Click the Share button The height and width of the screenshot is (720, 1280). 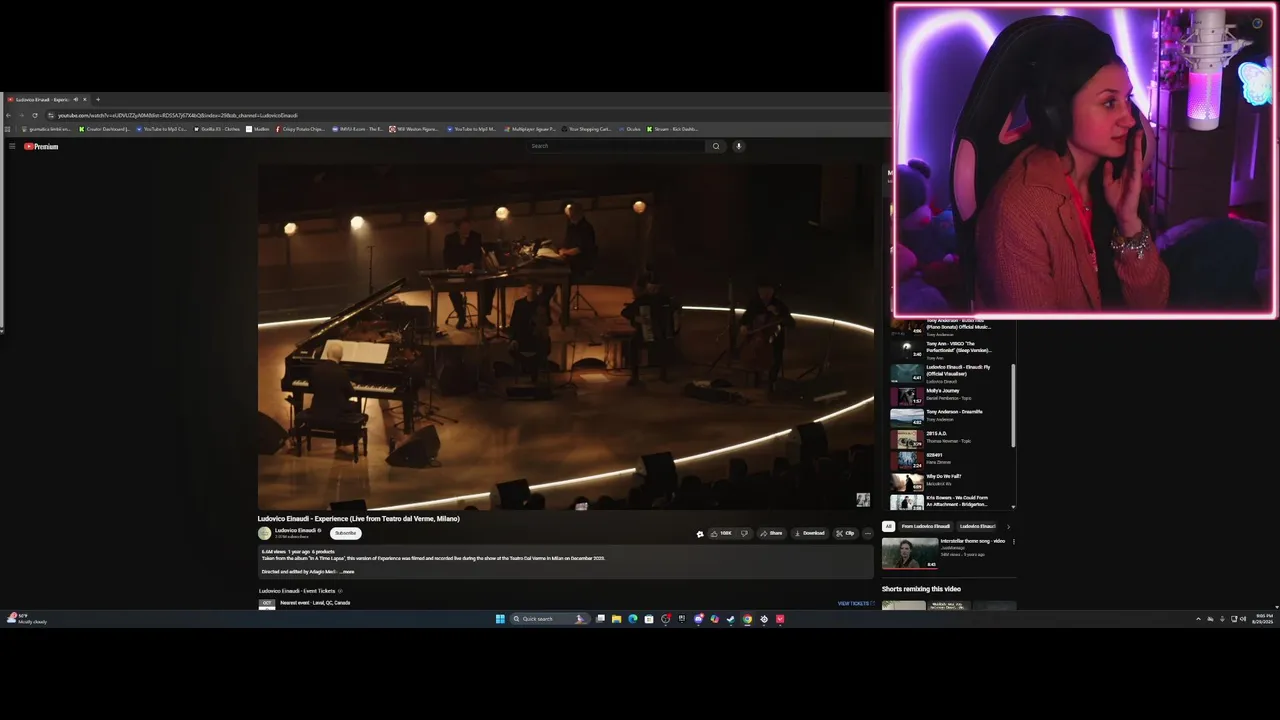771,533
